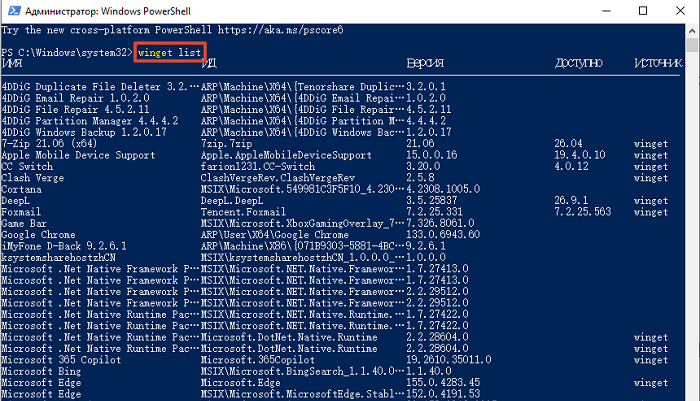Click the DeepL entry name
700x401 pixels.
pos(16,200)
